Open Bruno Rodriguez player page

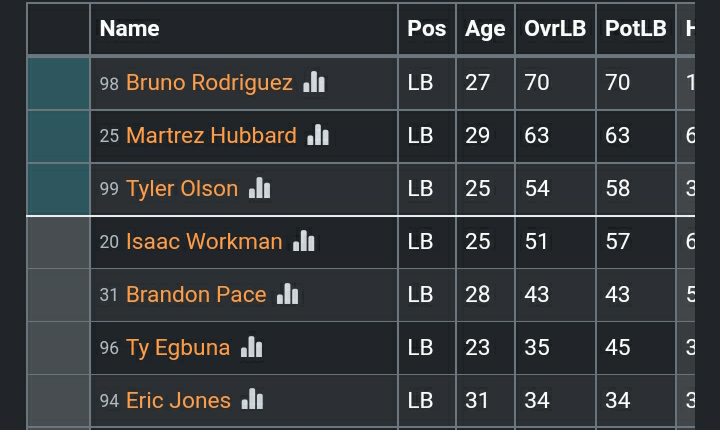coord(209,82)
